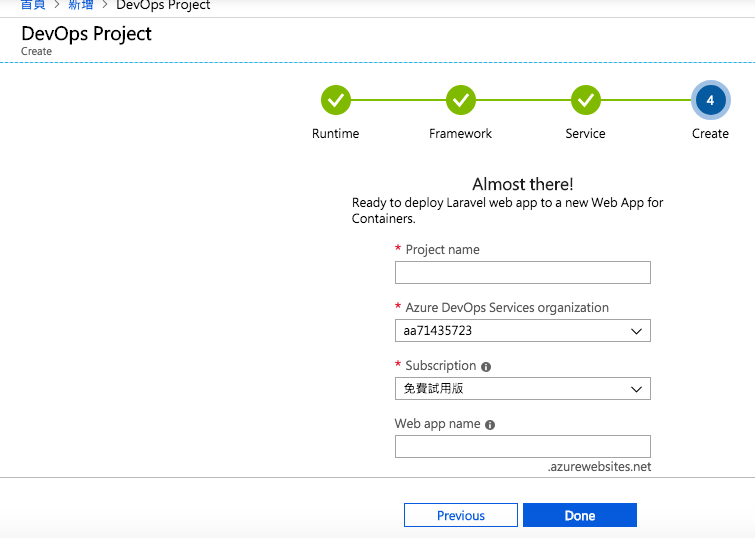This screenshot has width=755, height=538.
Task: Click the DevOps Project breadcrumb text
Action: (x=163, y=5)
